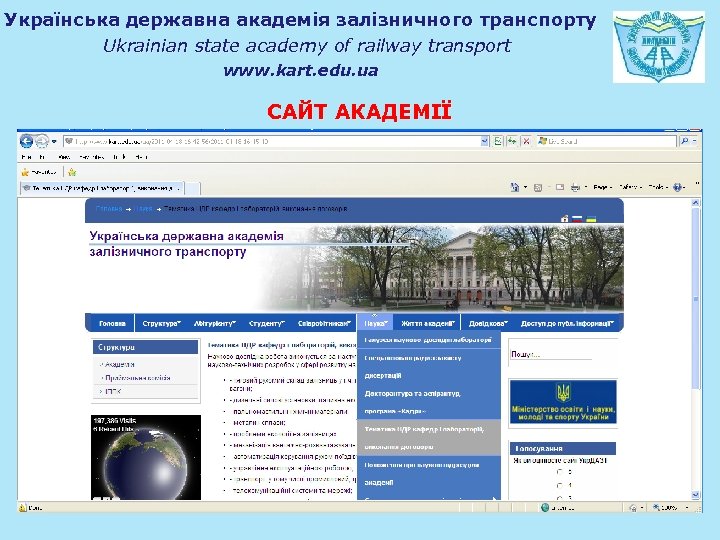Click the Compatibility View icon
This screenshot has height=540, width=720.
(498, 141)
